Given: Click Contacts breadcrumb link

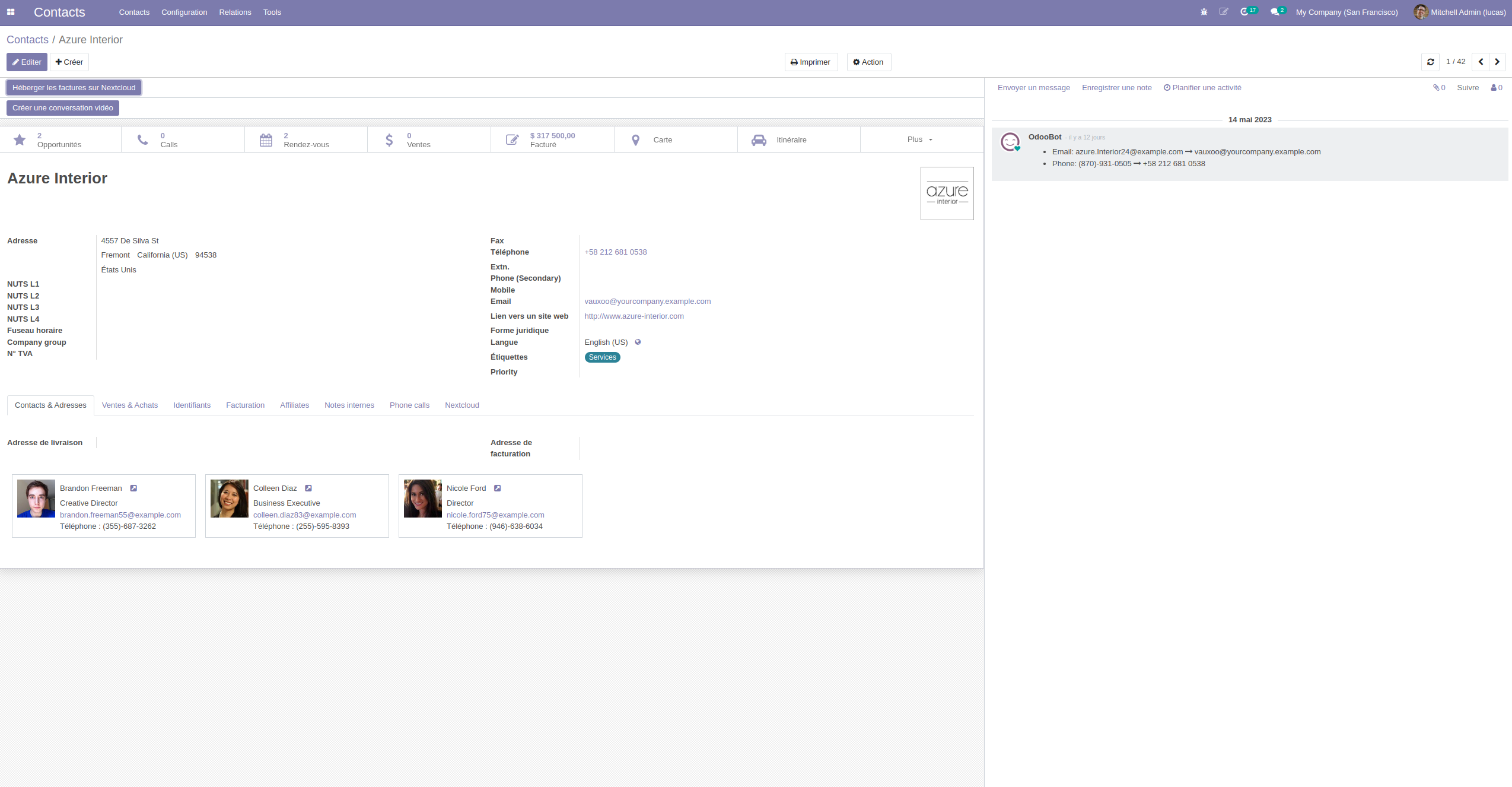Looking at the screenshot, I should [x=27, y=40].
